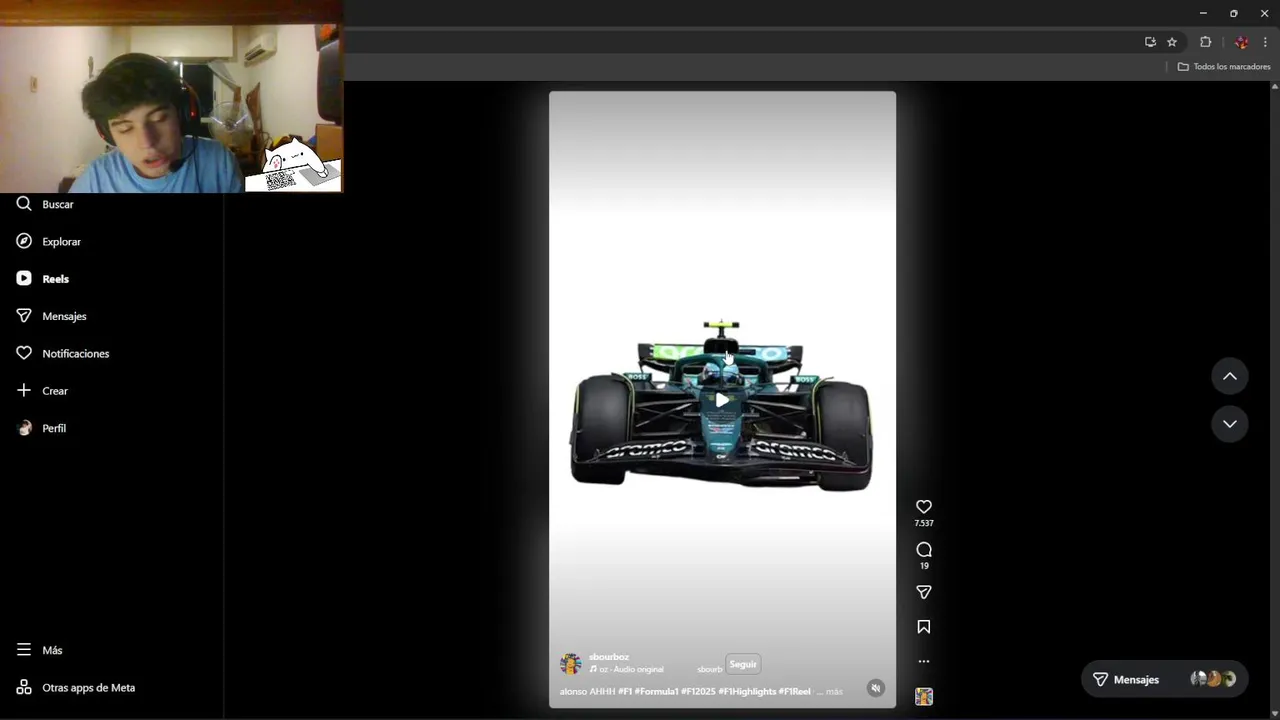Screen dimensions: 1280x720
Task: Click the 7,537 likes count
Action: pos(924,523)
